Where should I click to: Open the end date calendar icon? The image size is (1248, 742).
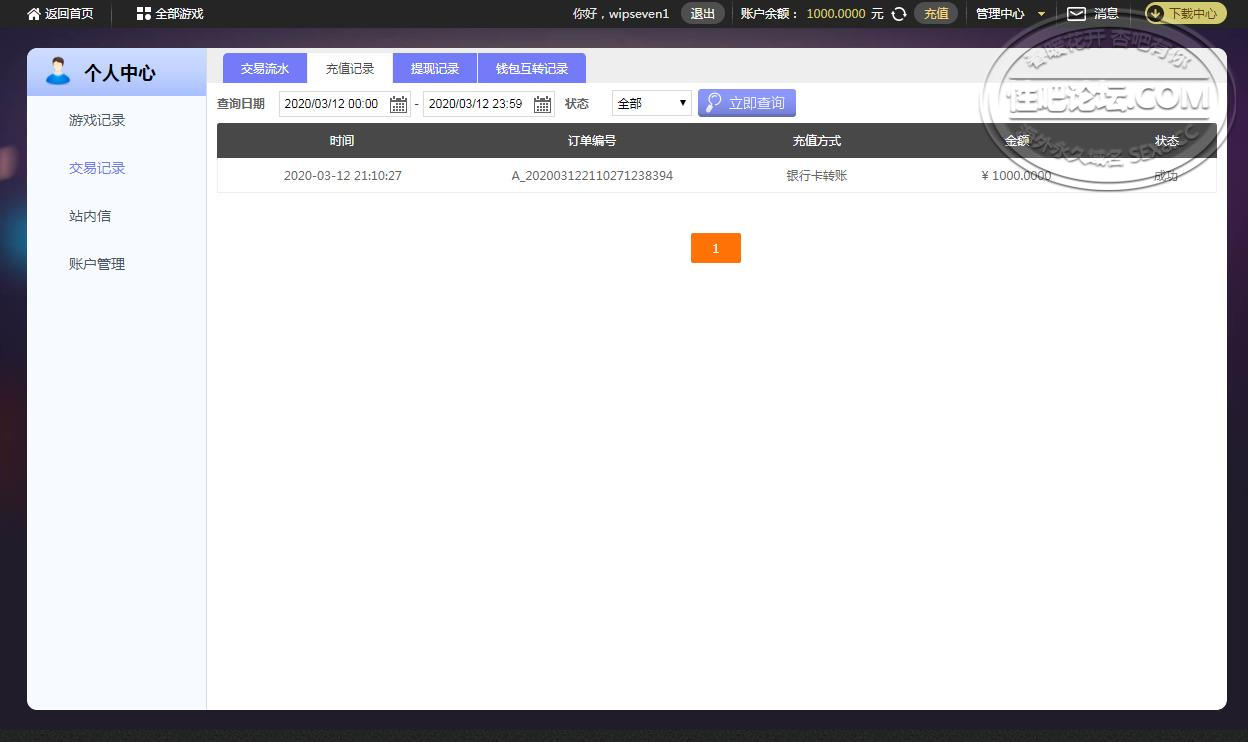pos(542,104)
